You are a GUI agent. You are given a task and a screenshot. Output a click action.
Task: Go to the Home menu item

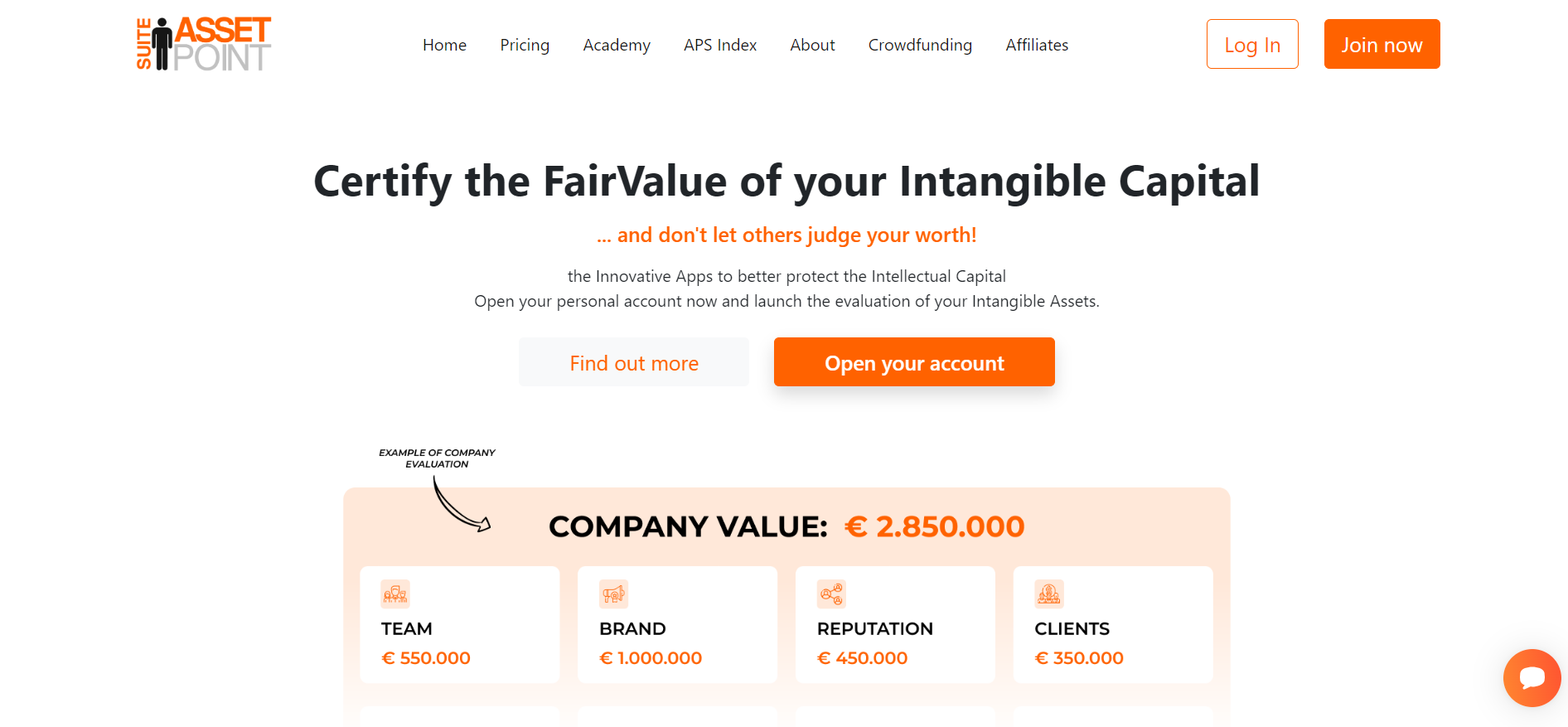[444, 45]
